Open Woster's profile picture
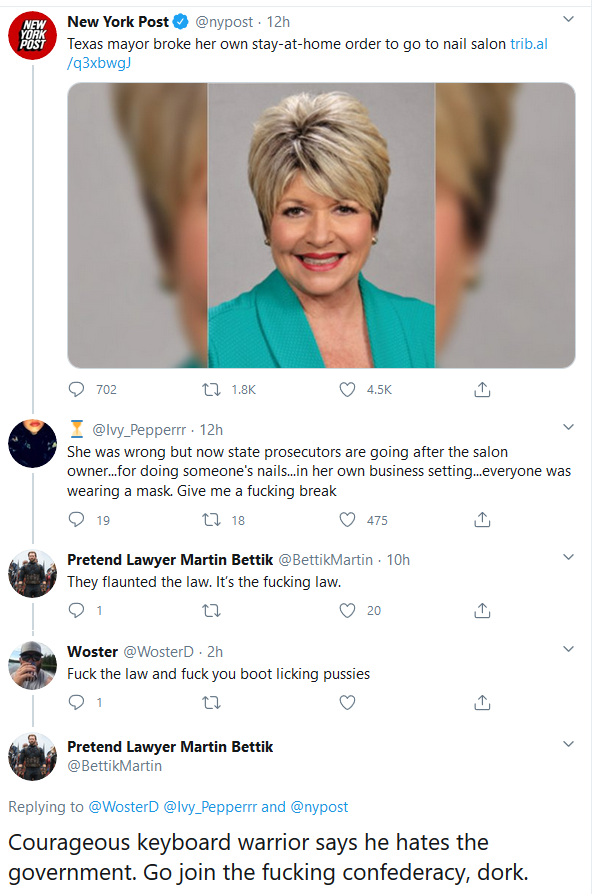The height and width of the screenshot is (894, 606). [32, 665]
